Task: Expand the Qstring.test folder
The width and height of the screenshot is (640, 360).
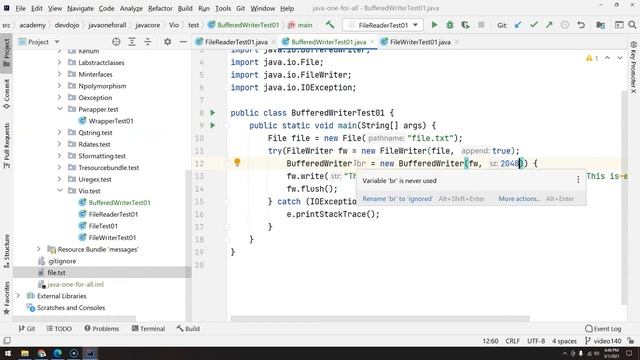Action: [x=60, y=132]
